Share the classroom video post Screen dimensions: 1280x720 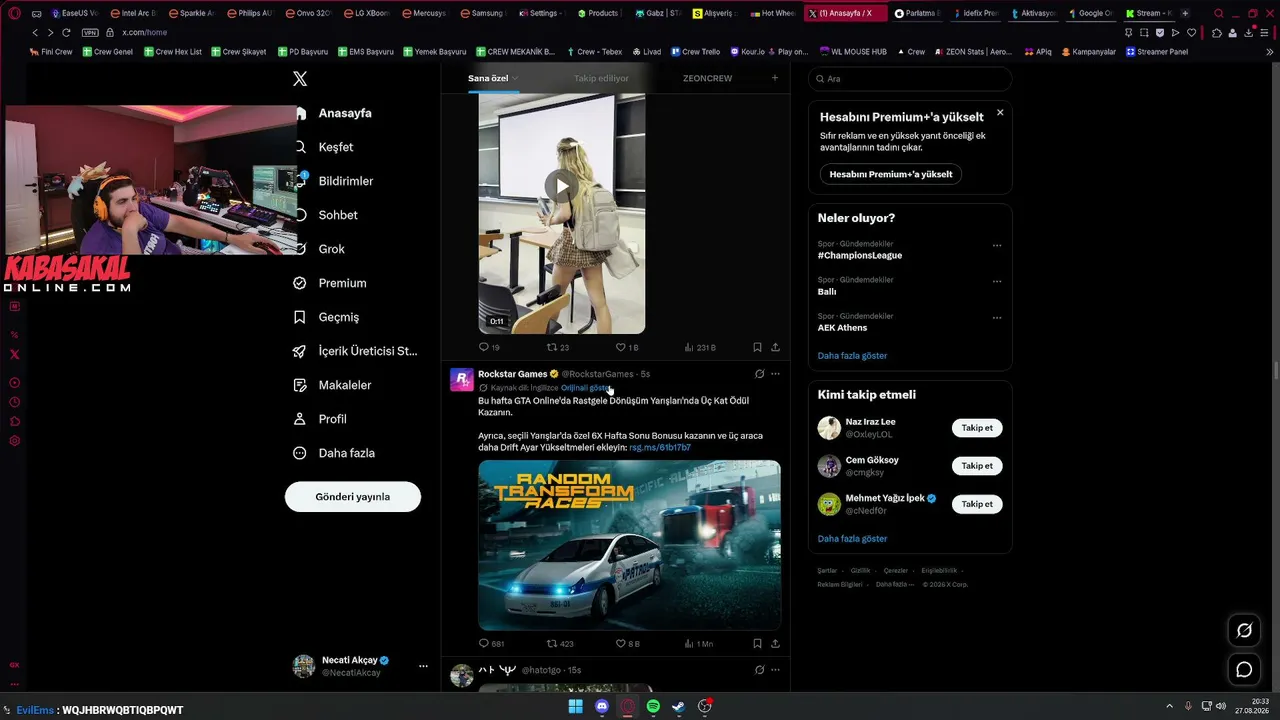[x=775, y=347]
